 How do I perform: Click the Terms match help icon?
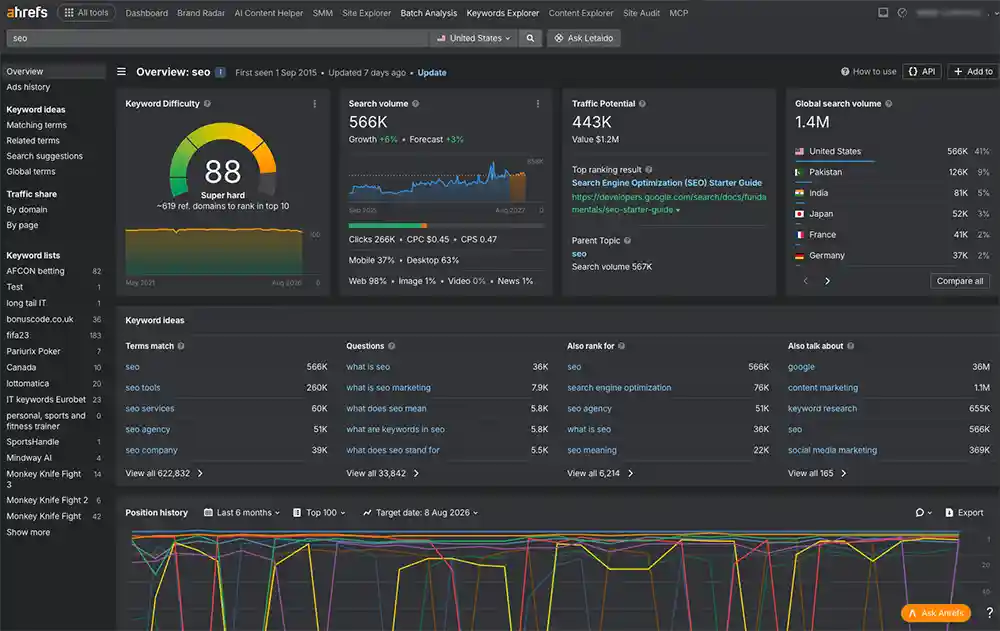point(181,346)
